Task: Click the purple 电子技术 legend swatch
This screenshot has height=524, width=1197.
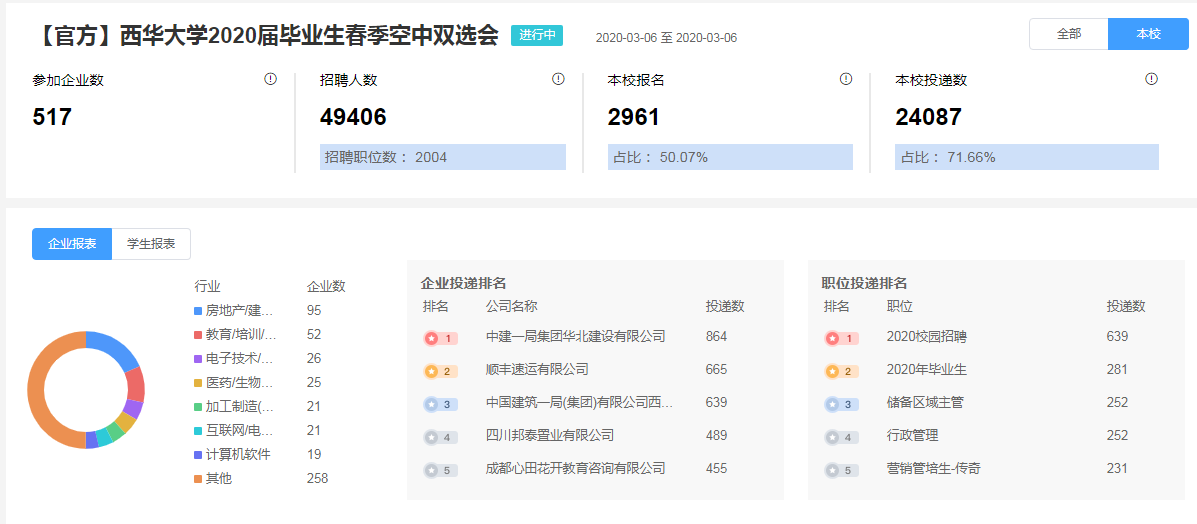Action: tap(198, 359)
